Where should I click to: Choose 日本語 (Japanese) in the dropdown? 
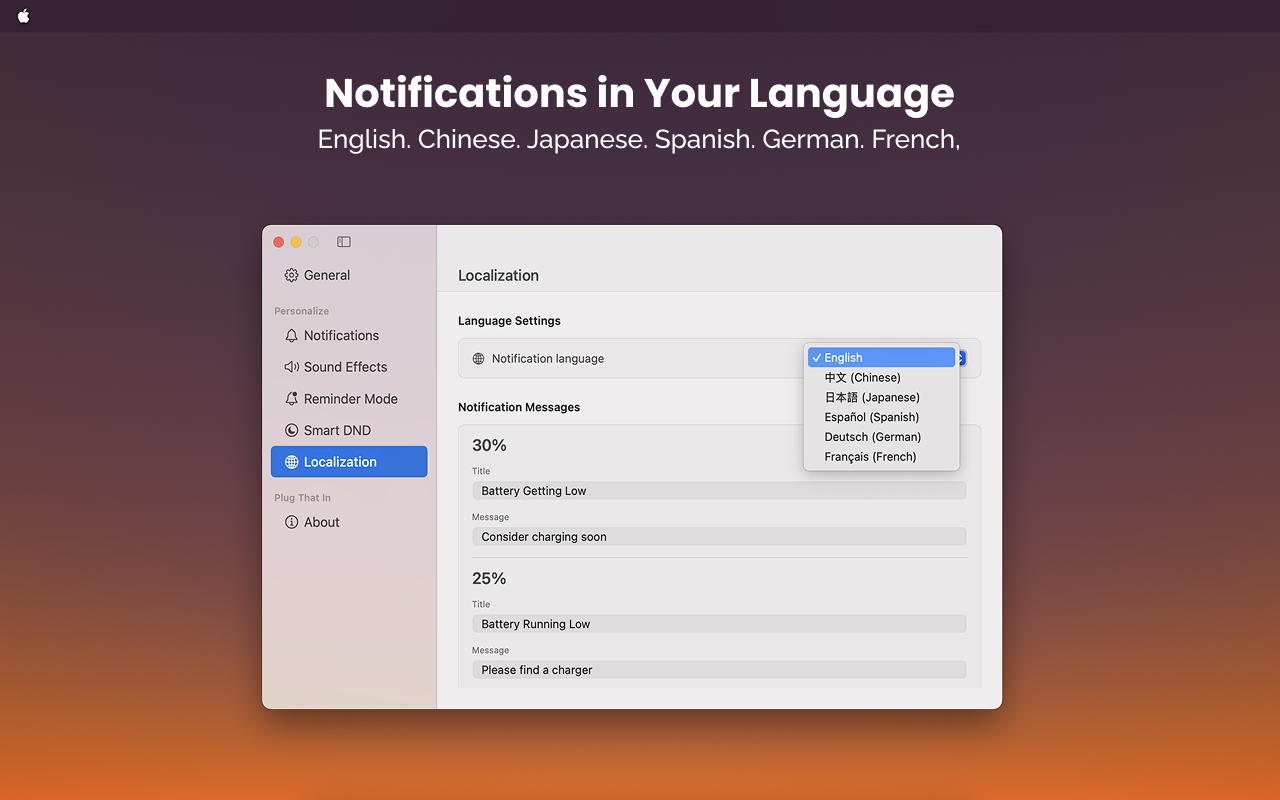[871, 397]
